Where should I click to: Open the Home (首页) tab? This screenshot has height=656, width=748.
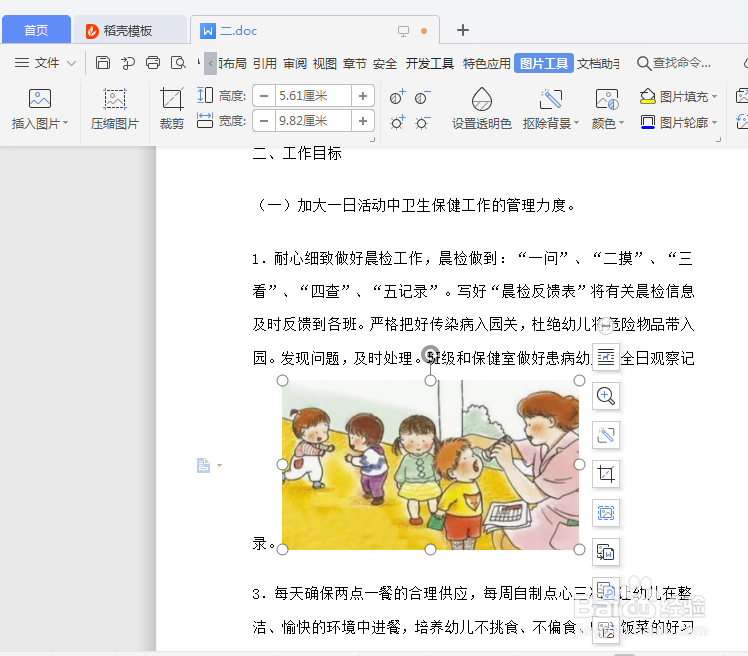pyautogui.click(x=36, y=30)
